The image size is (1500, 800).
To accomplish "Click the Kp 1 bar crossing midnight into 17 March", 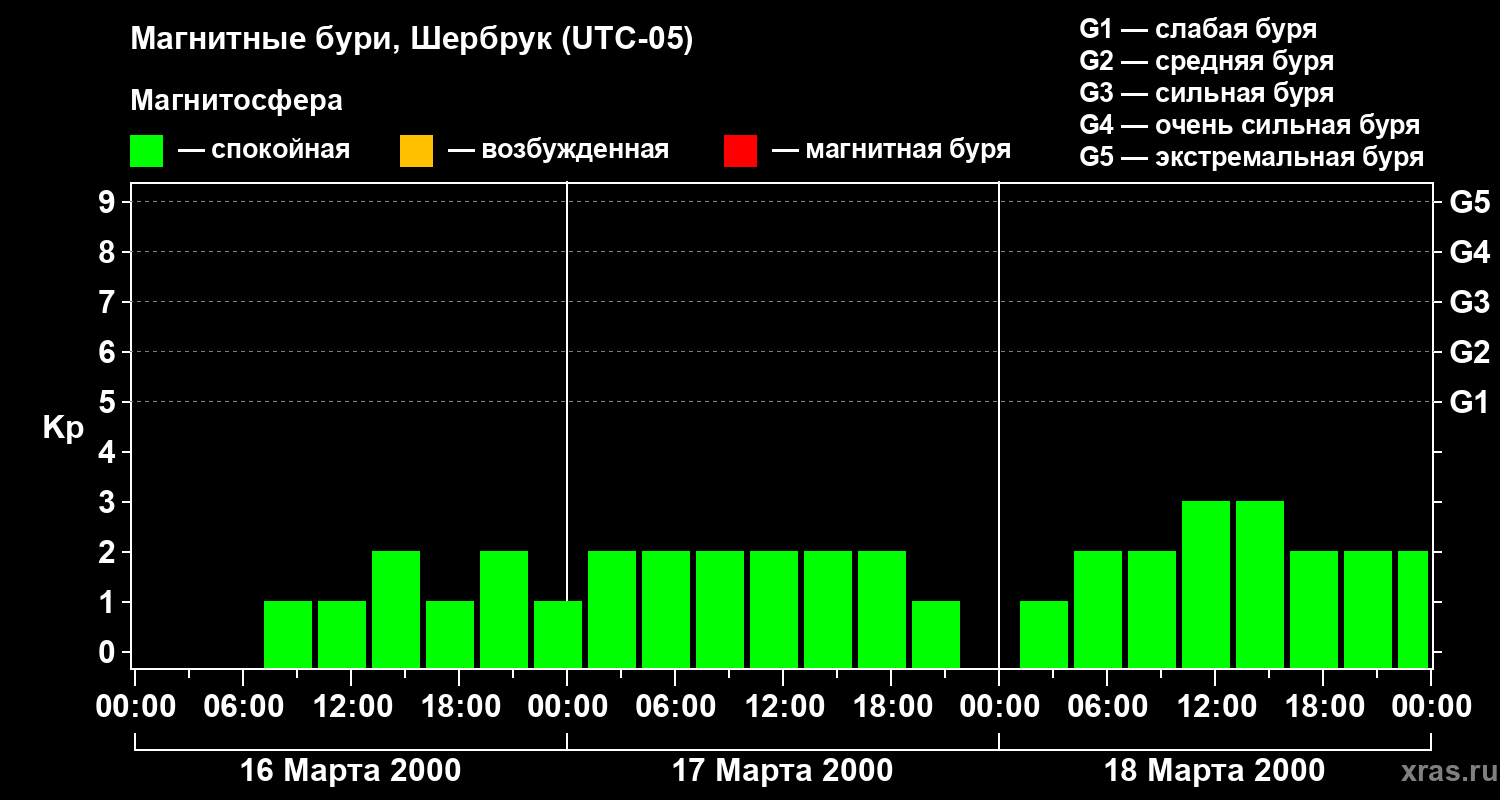I will (558, 634).
